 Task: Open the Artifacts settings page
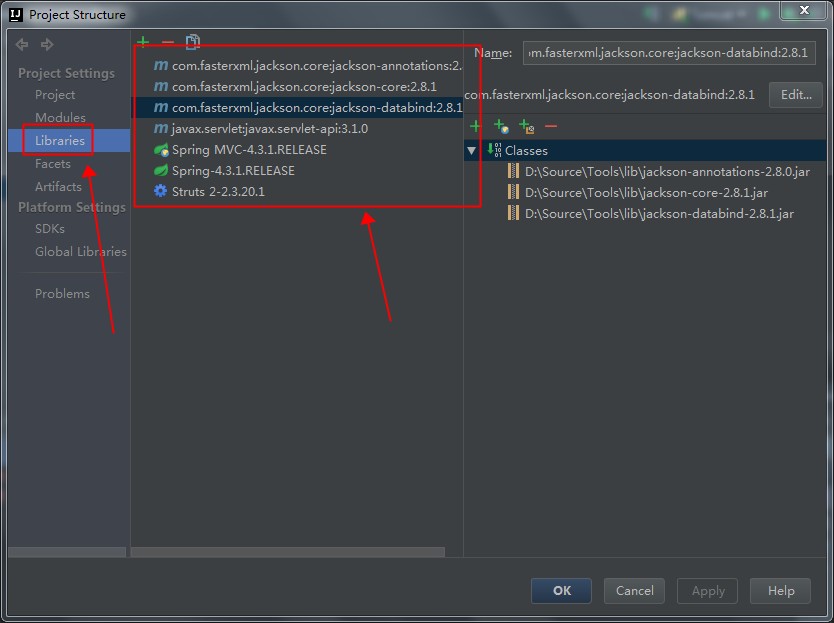tap(59, 187)
